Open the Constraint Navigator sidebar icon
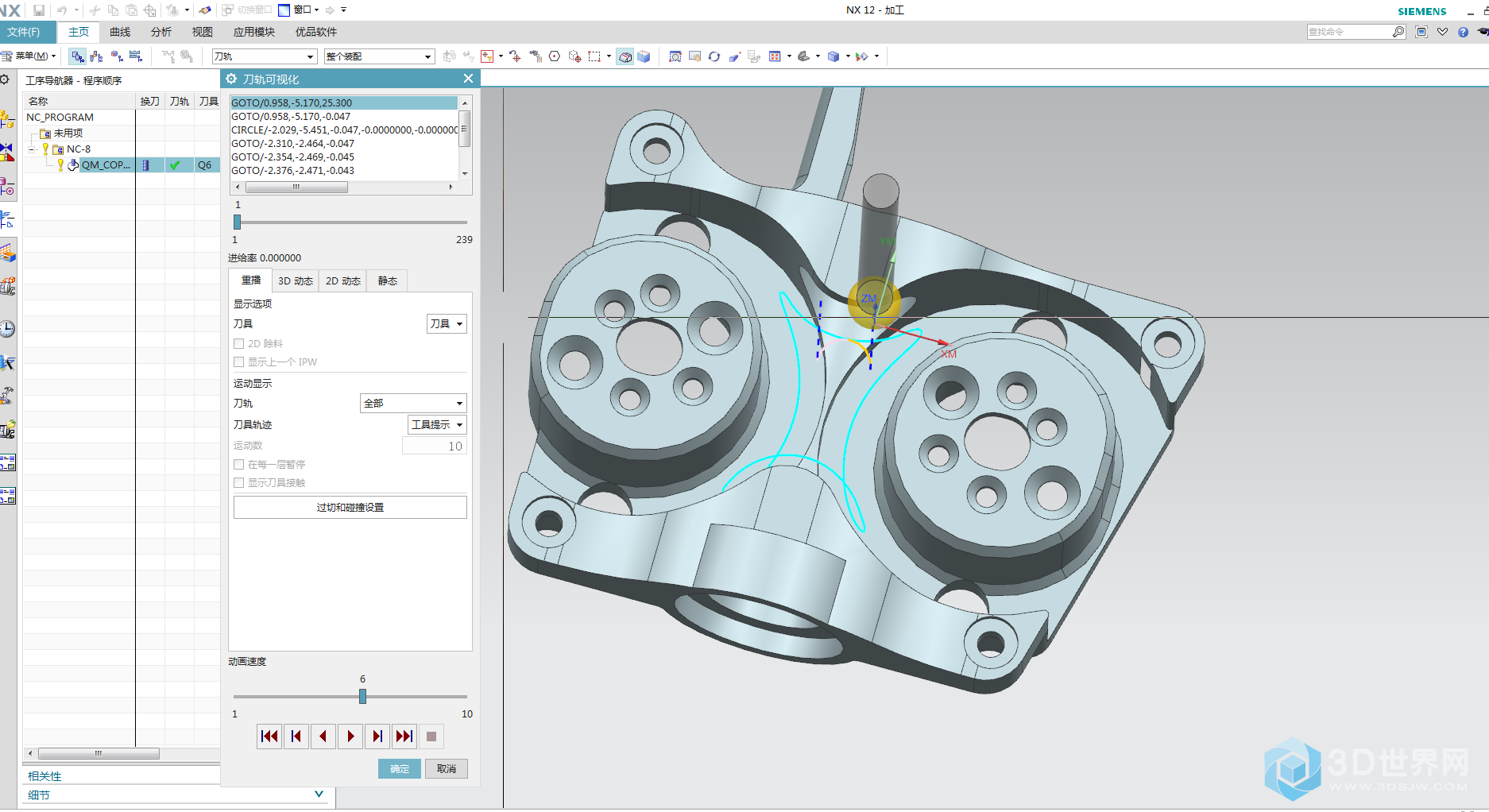This screenshot has width=1489, height=812. 7,152
